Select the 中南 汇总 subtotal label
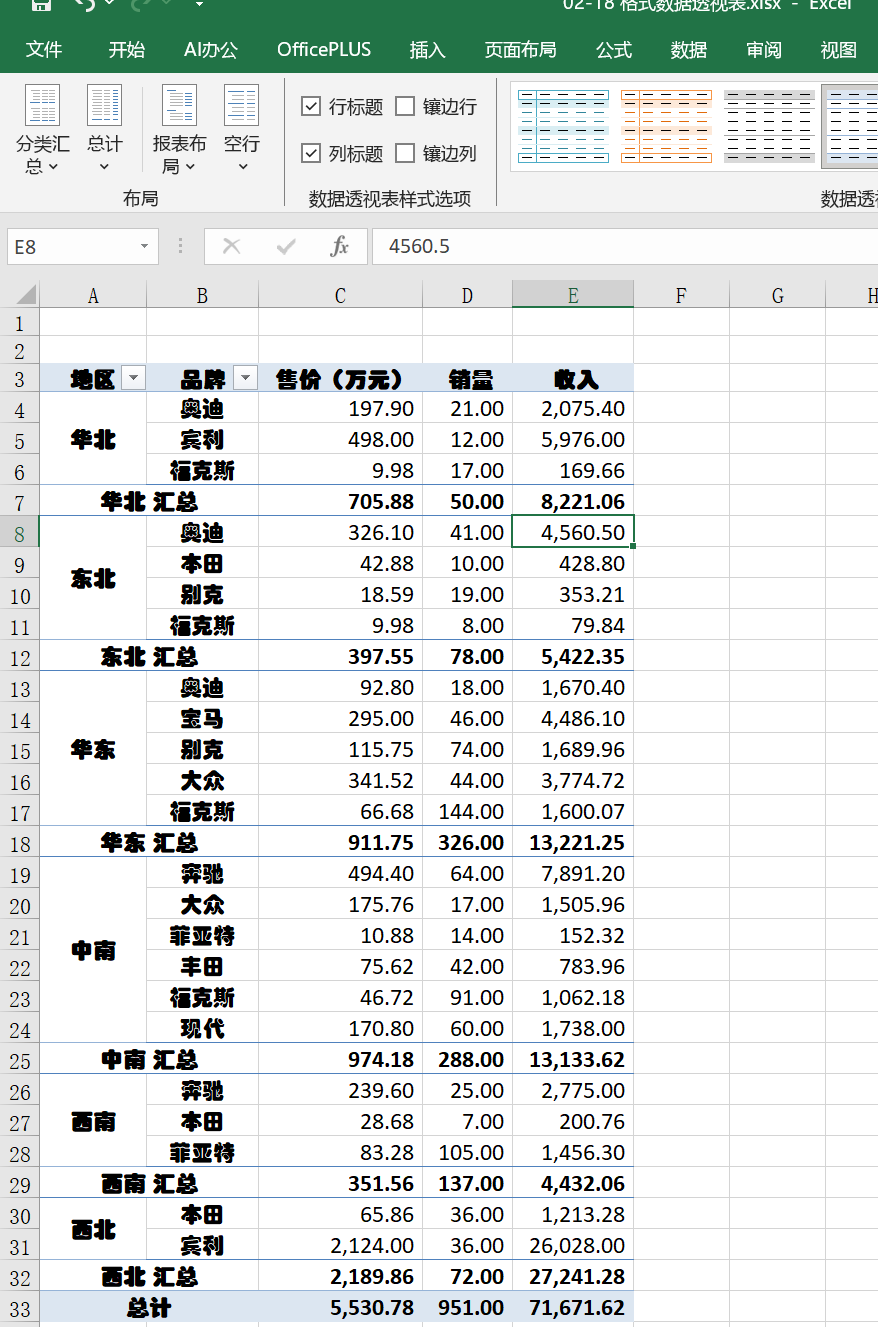The height and width of the screenshot is (1327, 878). [x=149, y=1059]
